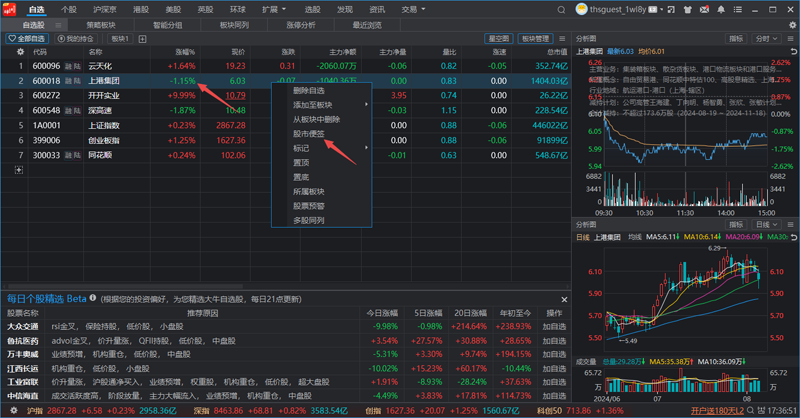
Task: Click 加自选 for 大众交通
Action: 554,327
